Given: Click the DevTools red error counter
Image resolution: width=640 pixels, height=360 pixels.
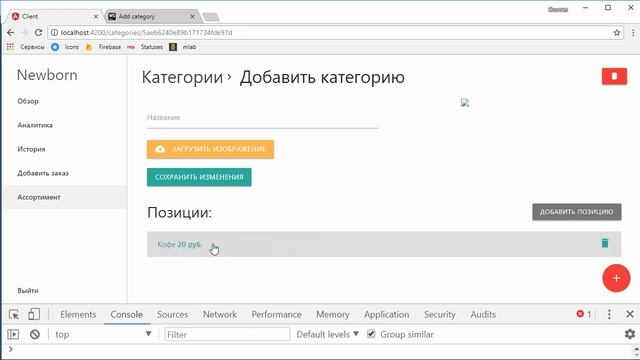Looking at the screenshot, I should (584, 314).
